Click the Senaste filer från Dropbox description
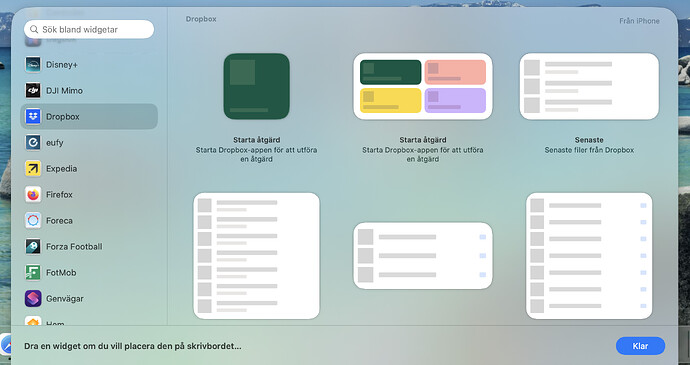The height and width of the screenshot is (365, 690). click(x=589, y=150)
